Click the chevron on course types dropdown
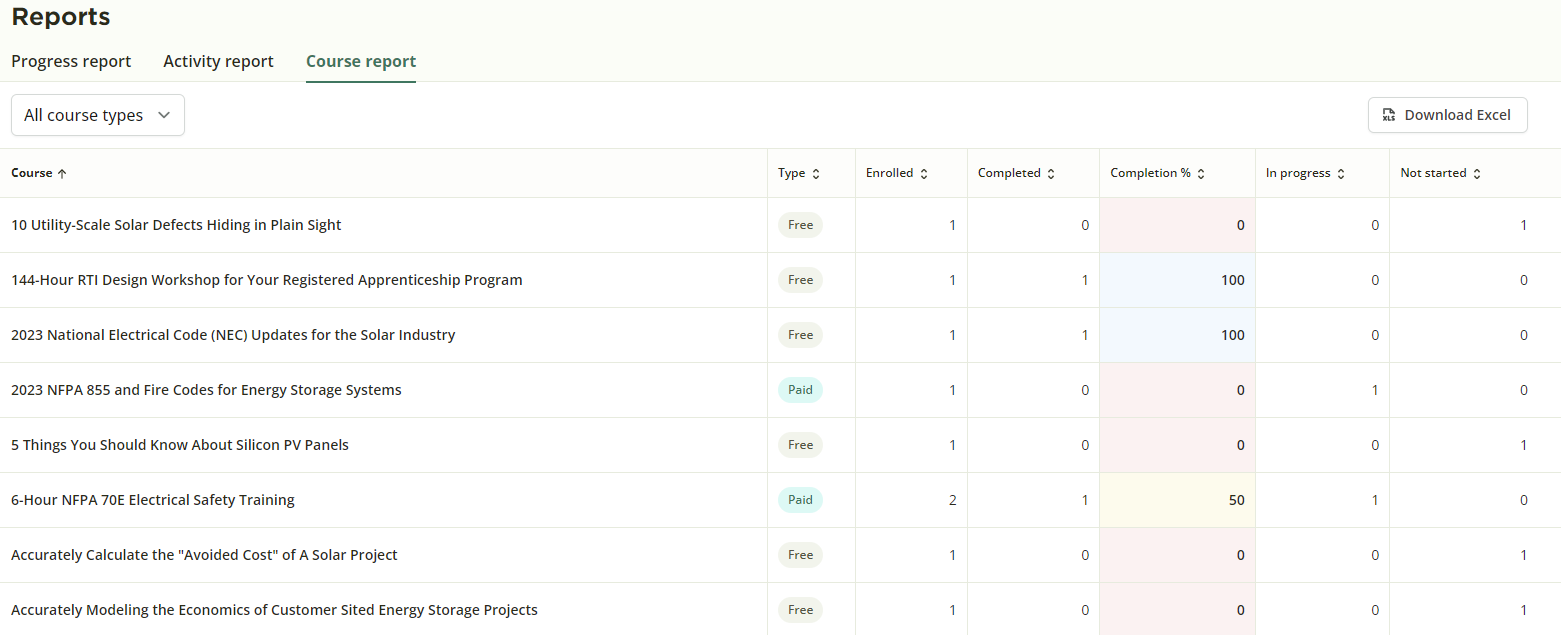Screen dimensions: 1561x635 coord(164,115)
